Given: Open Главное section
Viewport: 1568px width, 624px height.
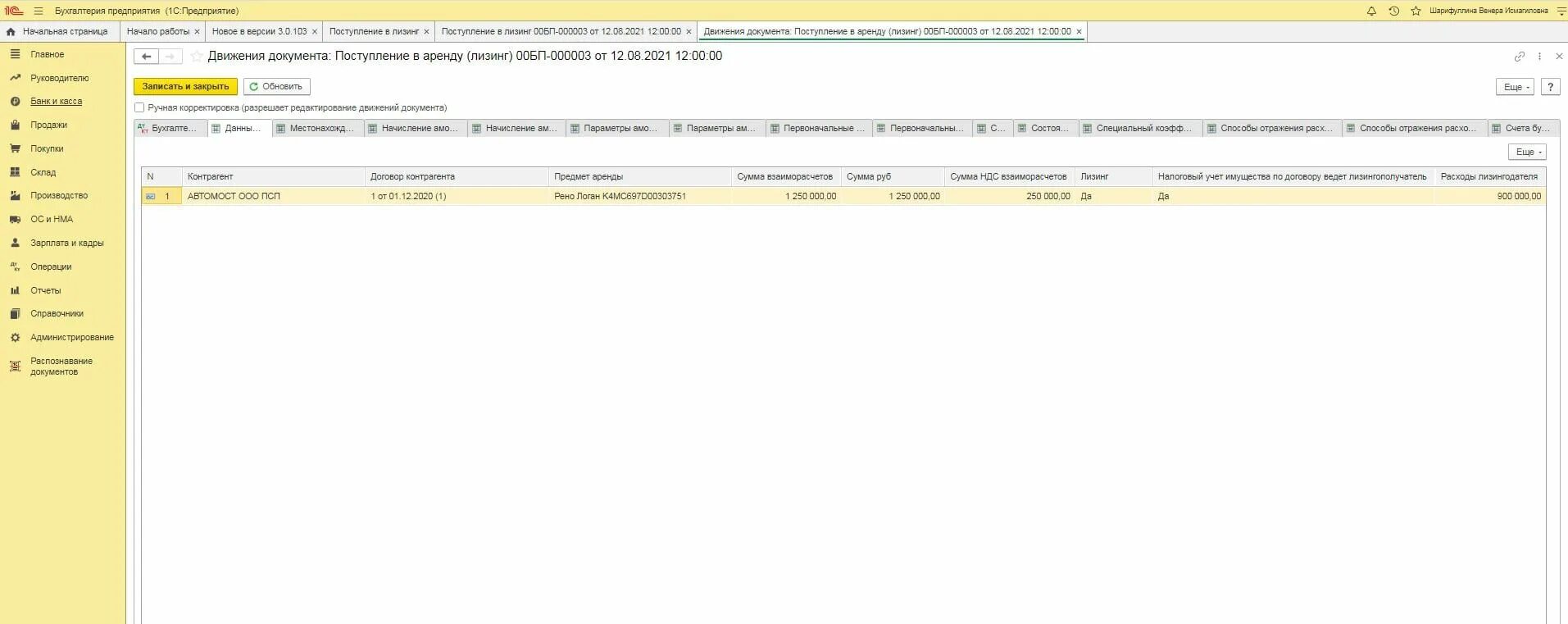Looking at the screenshot, I should click(x=47, y=54).
